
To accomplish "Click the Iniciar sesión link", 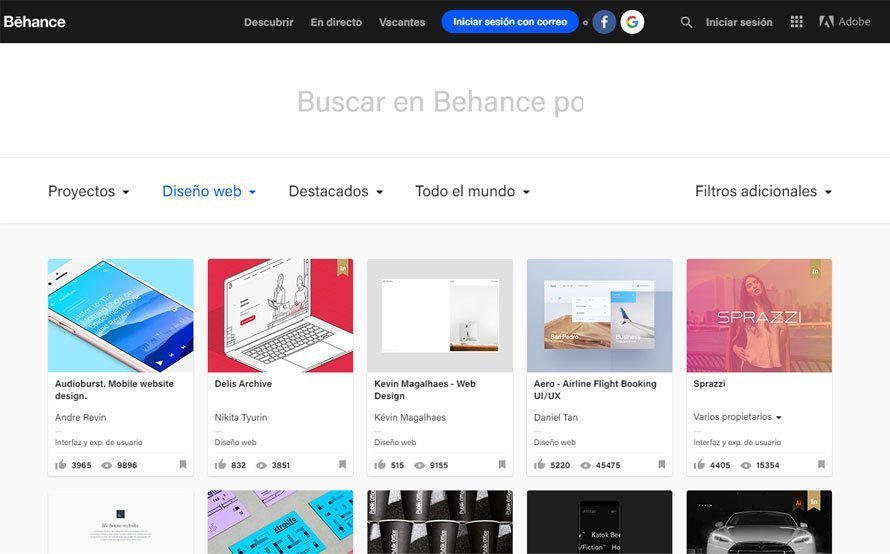I will click(739, 22).
